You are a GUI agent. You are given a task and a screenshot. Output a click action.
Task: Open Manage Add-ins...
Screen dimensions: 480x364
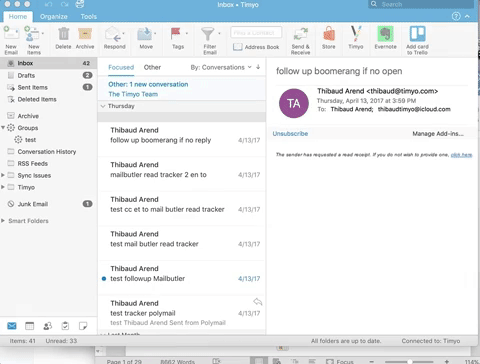click(x=438, y=134)
